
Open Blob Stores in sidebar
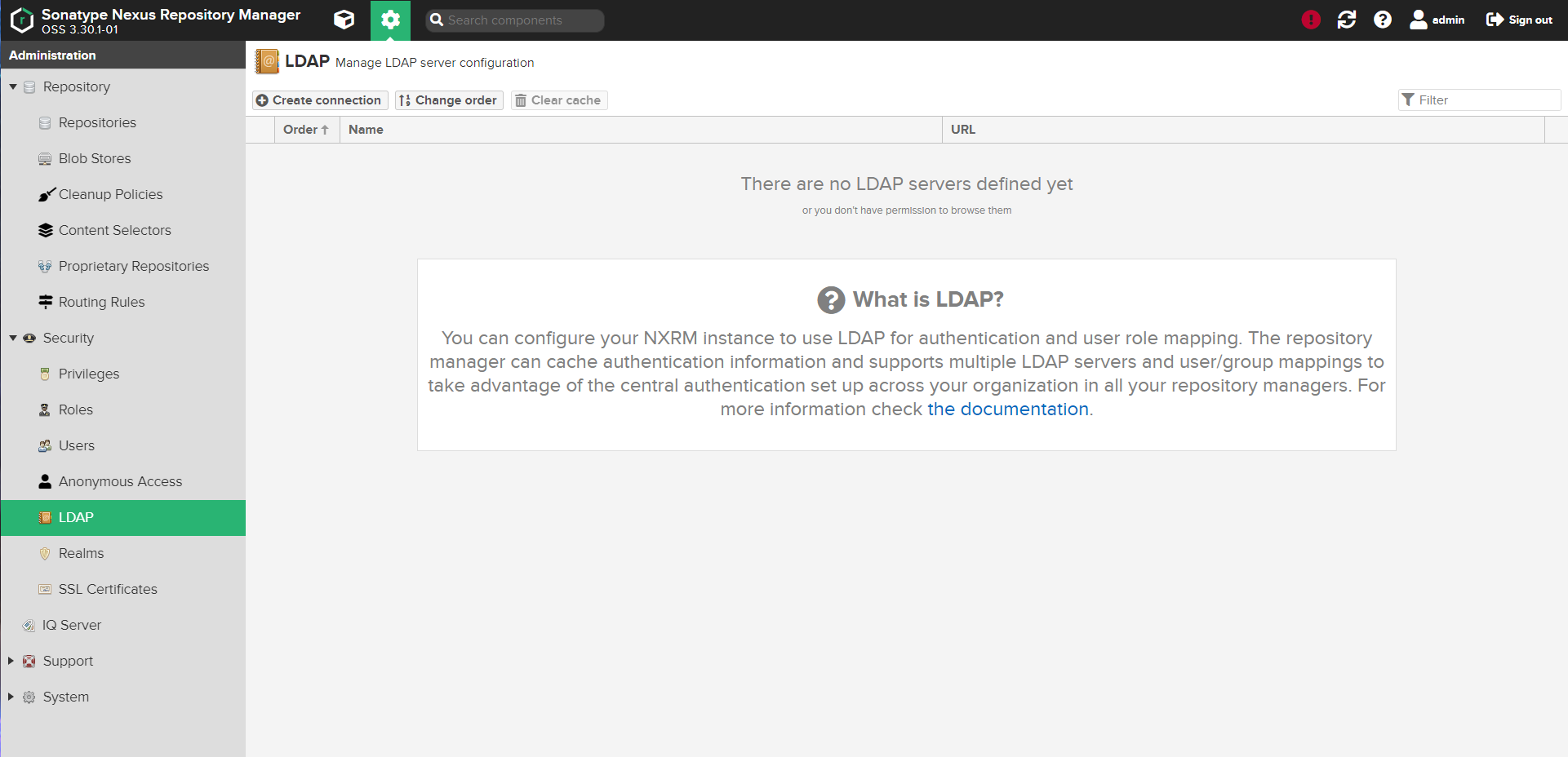(95, 158)
